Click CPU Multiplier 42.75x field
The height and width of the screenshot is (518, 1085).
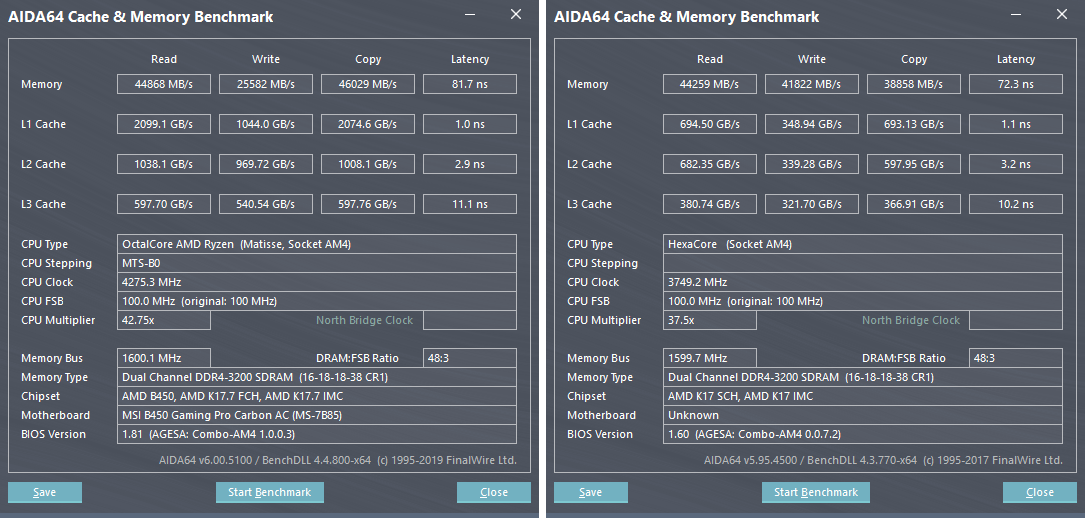(x=164, y=320)
